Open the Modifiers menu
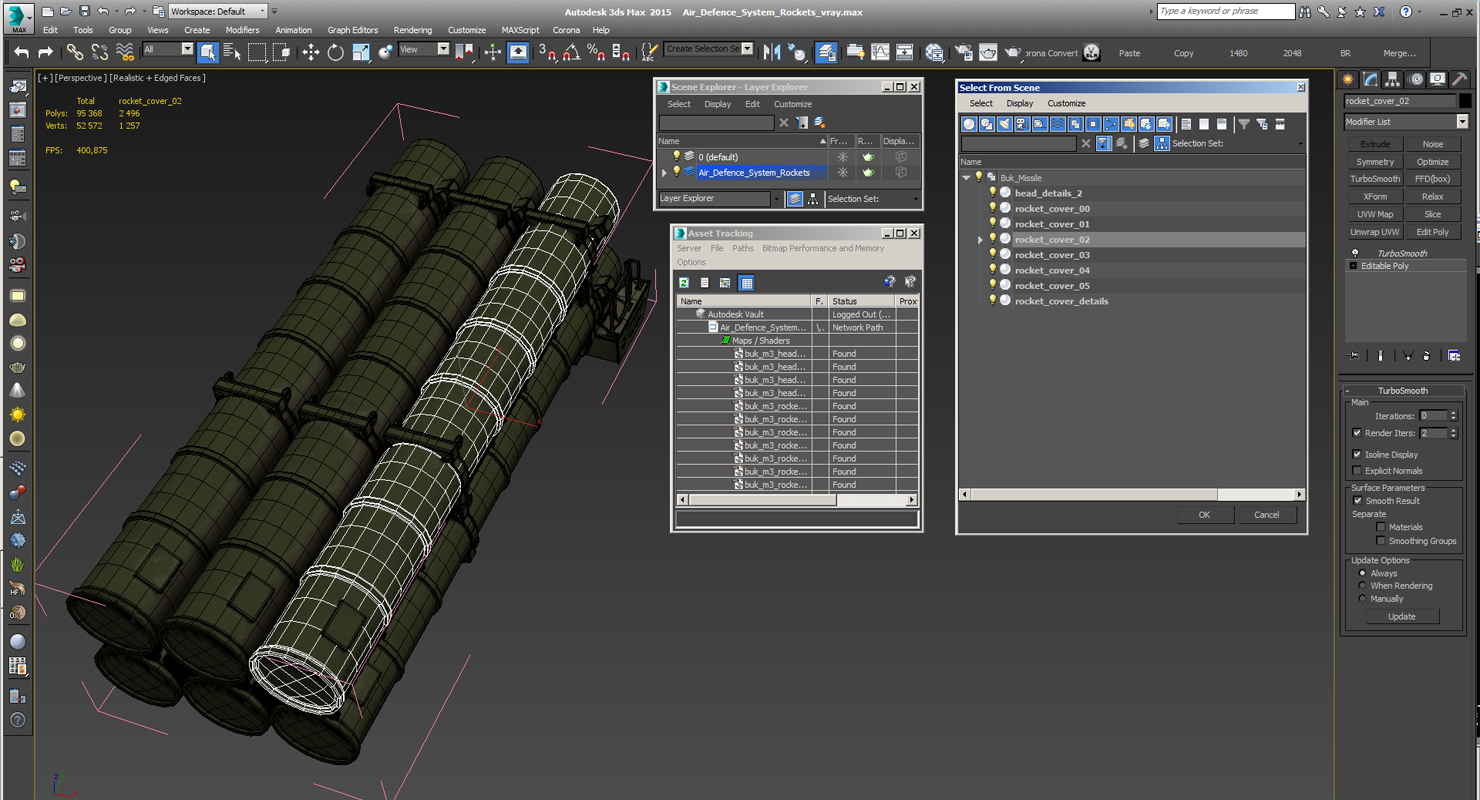Screen dimensions: 1480x800 coord(242,30)
